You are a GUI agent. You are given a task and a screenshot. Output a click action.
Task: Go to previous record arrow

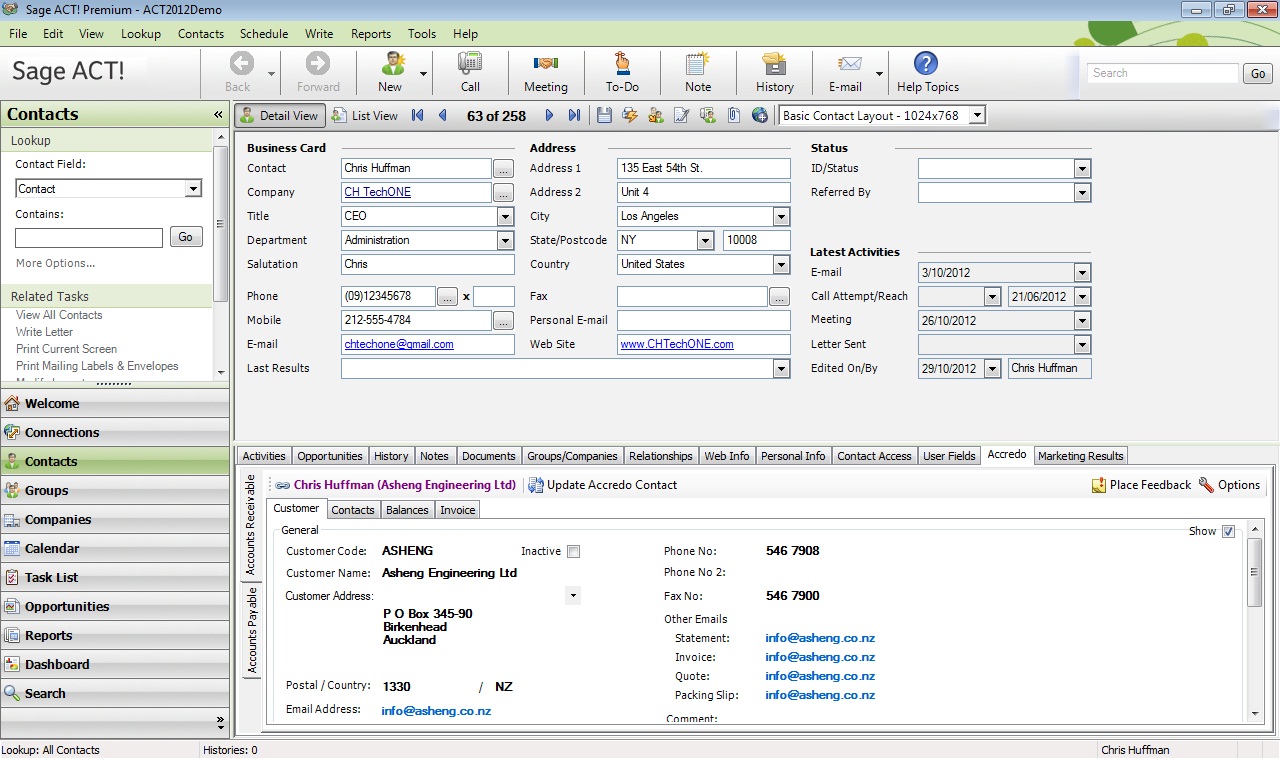pos(443,116)
